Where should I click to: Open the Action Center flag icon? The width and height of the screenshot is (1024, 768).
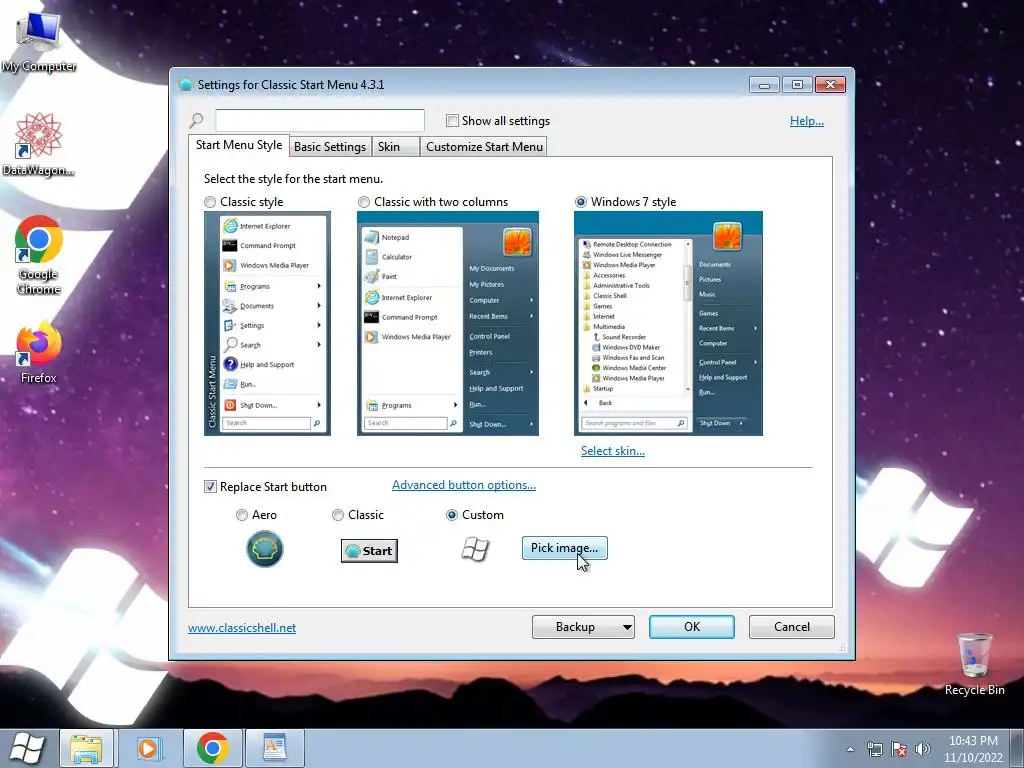[899, 749]
